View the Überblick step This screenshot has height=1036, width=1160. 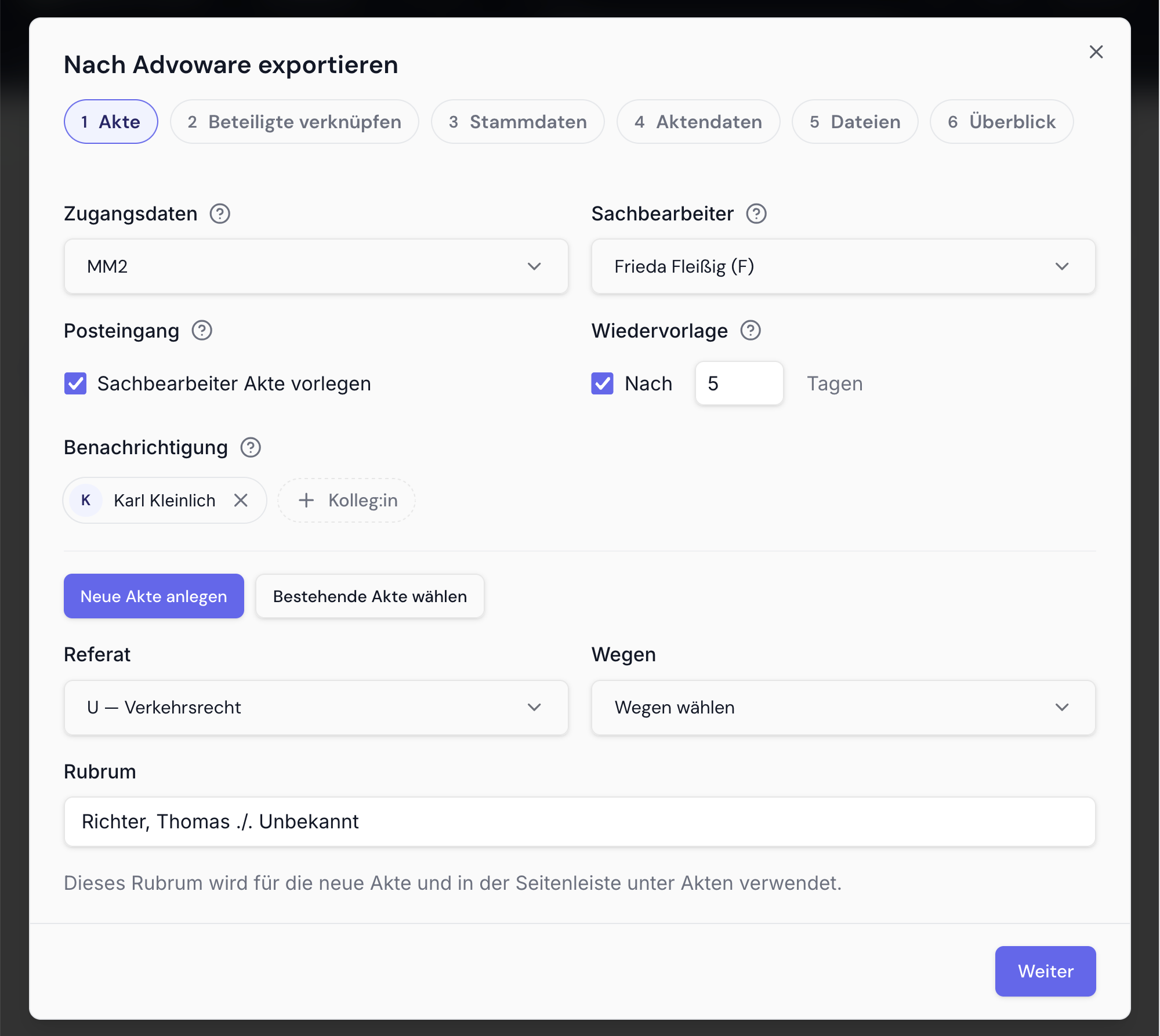coord(1002,122)
